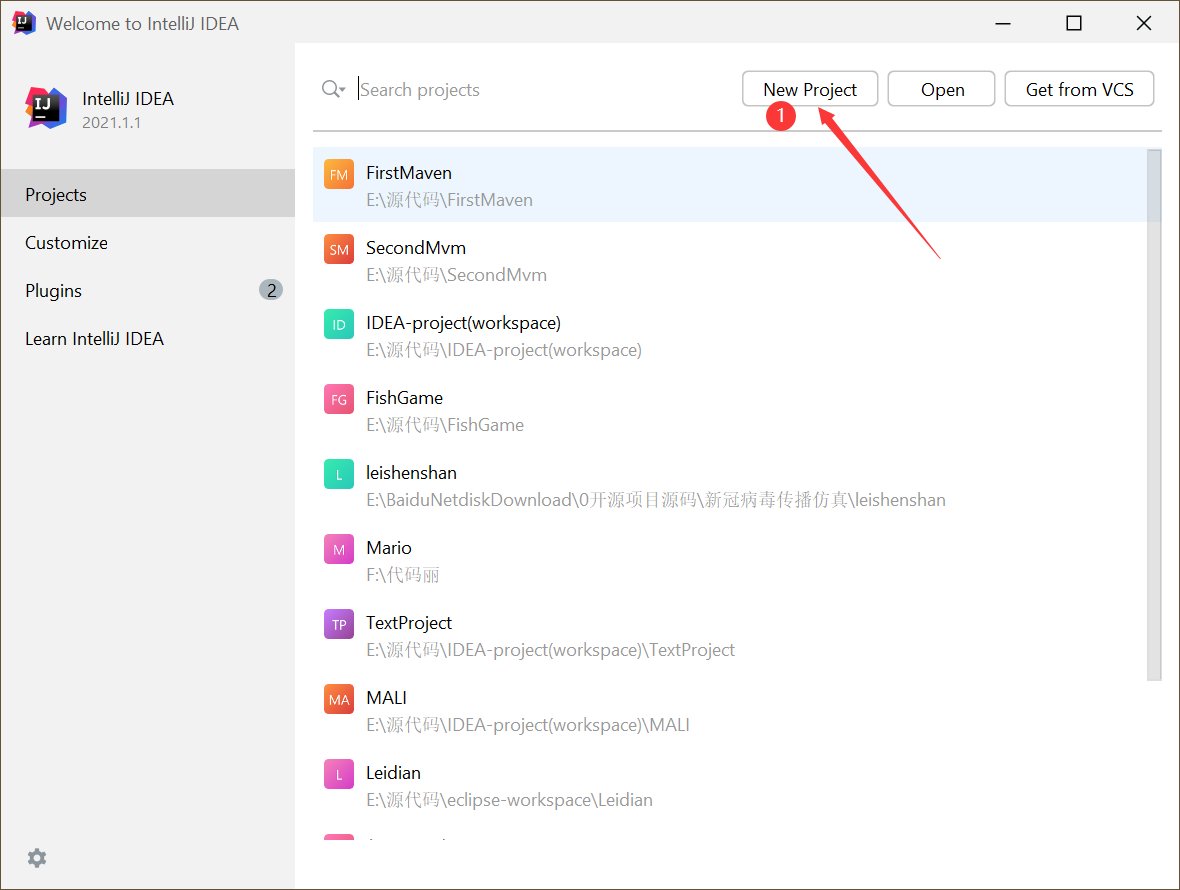Open the SecondMvm project name
The width and height of the screenshot is (1180, 890).
pyautogui.click(x=415, y=248)
